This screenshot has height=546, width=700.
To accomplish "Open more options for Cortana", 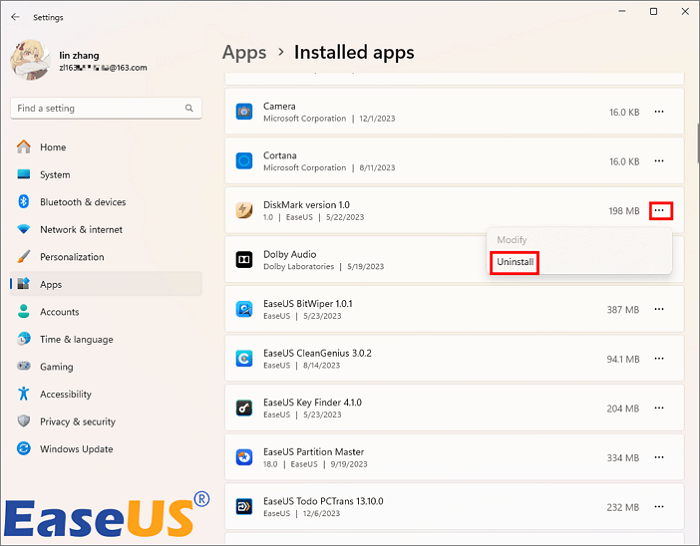I will pyautogui.click(x=659, y=161).
